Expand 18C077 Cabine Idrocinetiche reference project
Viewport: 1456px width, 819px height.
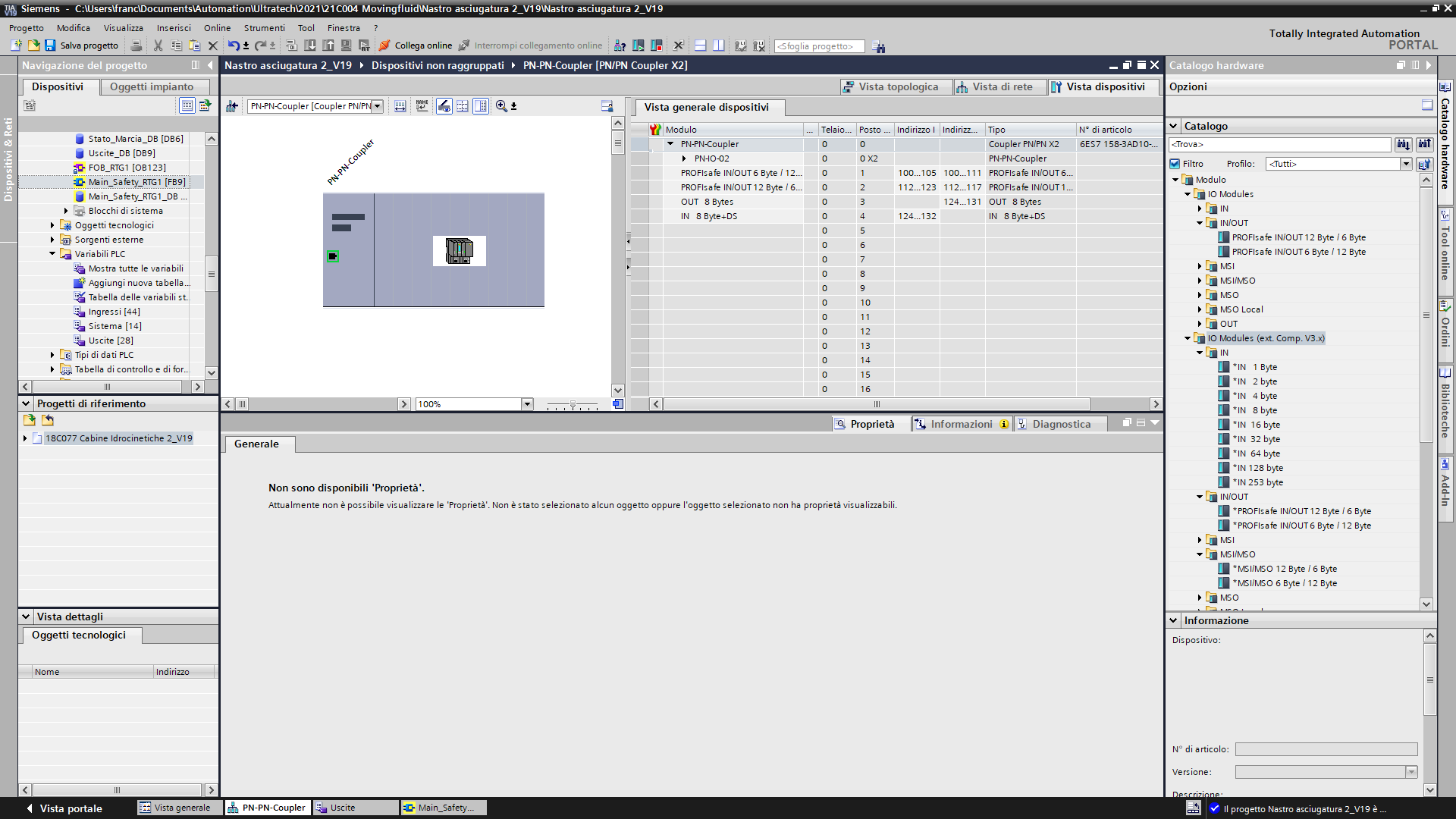(25, 438)
